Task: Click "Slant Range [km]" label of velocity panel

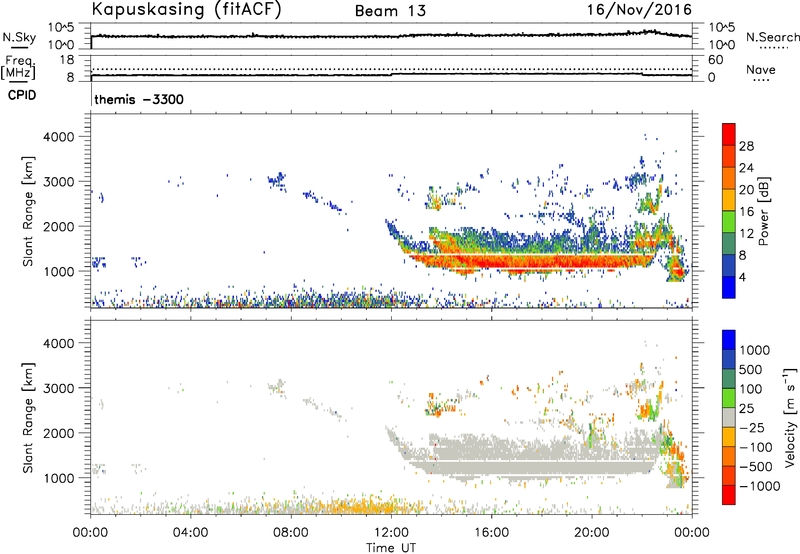Action: click(x=28, y=418)
